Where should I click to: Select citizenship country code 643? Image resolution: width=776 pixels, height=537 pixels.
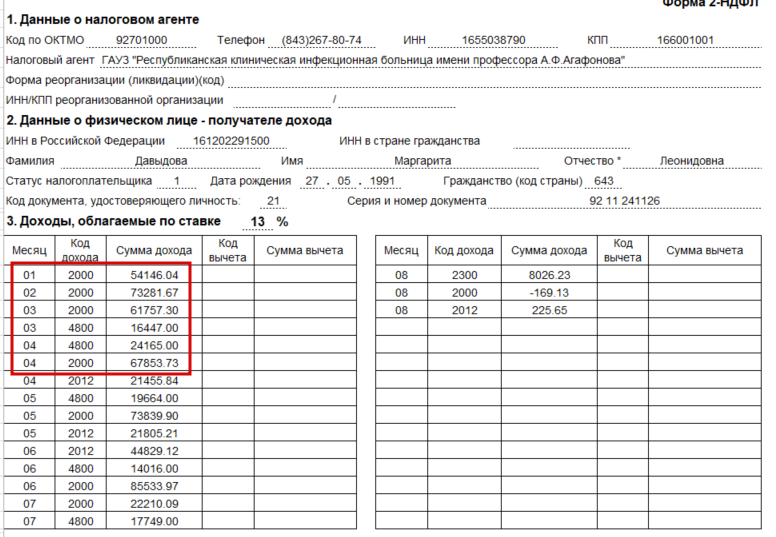click(x=604, y=181)
